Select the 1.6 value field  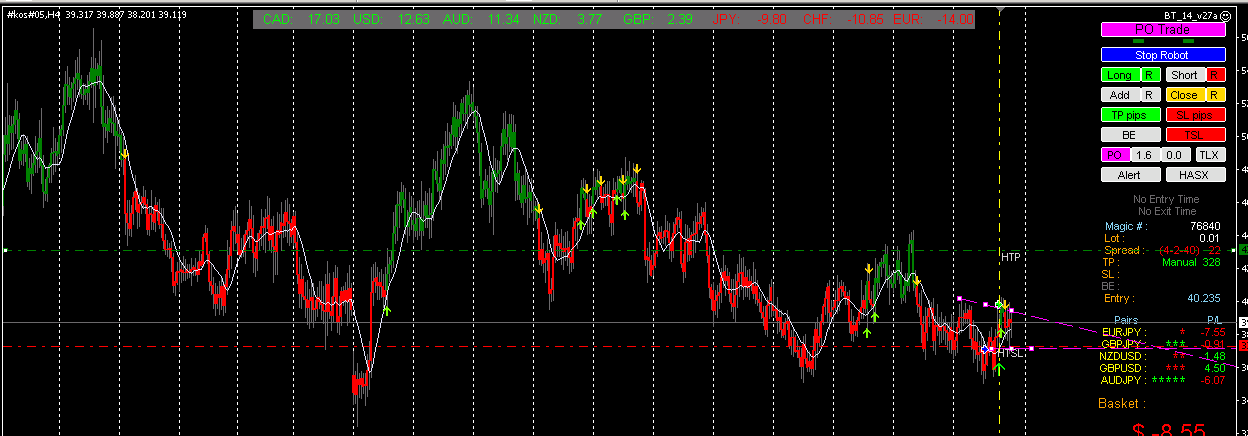coord(1144,155)
